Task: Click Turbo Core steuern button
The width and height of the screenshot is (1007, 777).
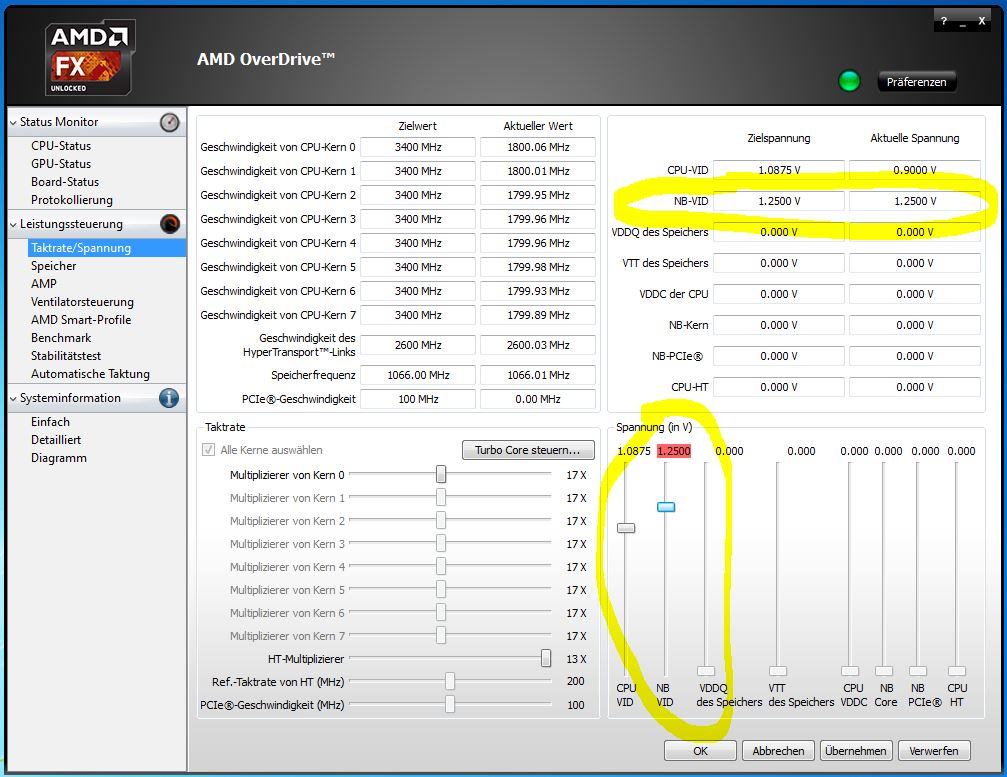Action: tap(528, 450)
